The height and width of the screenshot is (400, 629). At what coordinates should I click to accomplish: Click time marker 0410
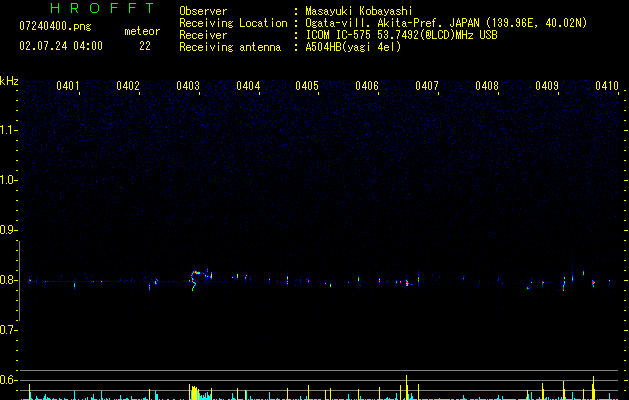(x=607, y=86)
